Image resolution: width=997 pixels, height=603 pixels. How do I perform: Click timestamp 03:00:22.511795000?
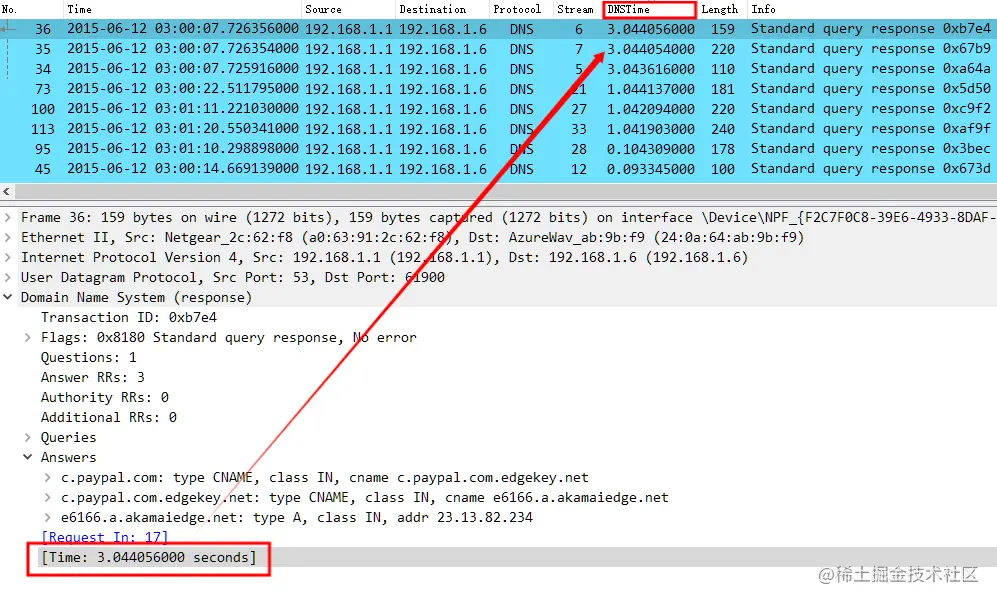[226, 89]
